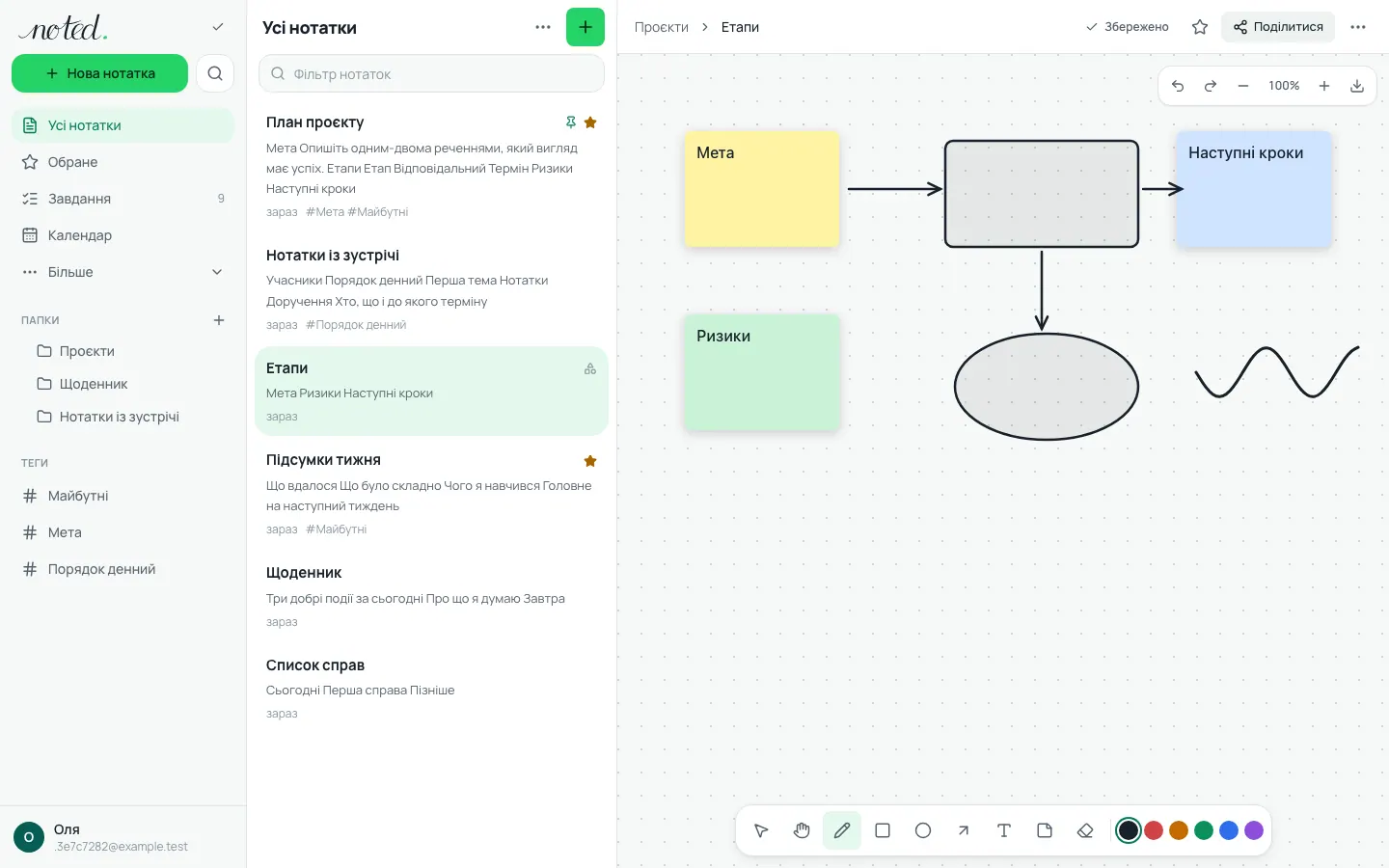
Task: Select the arrow connector tool
Action: pos(963,830)
